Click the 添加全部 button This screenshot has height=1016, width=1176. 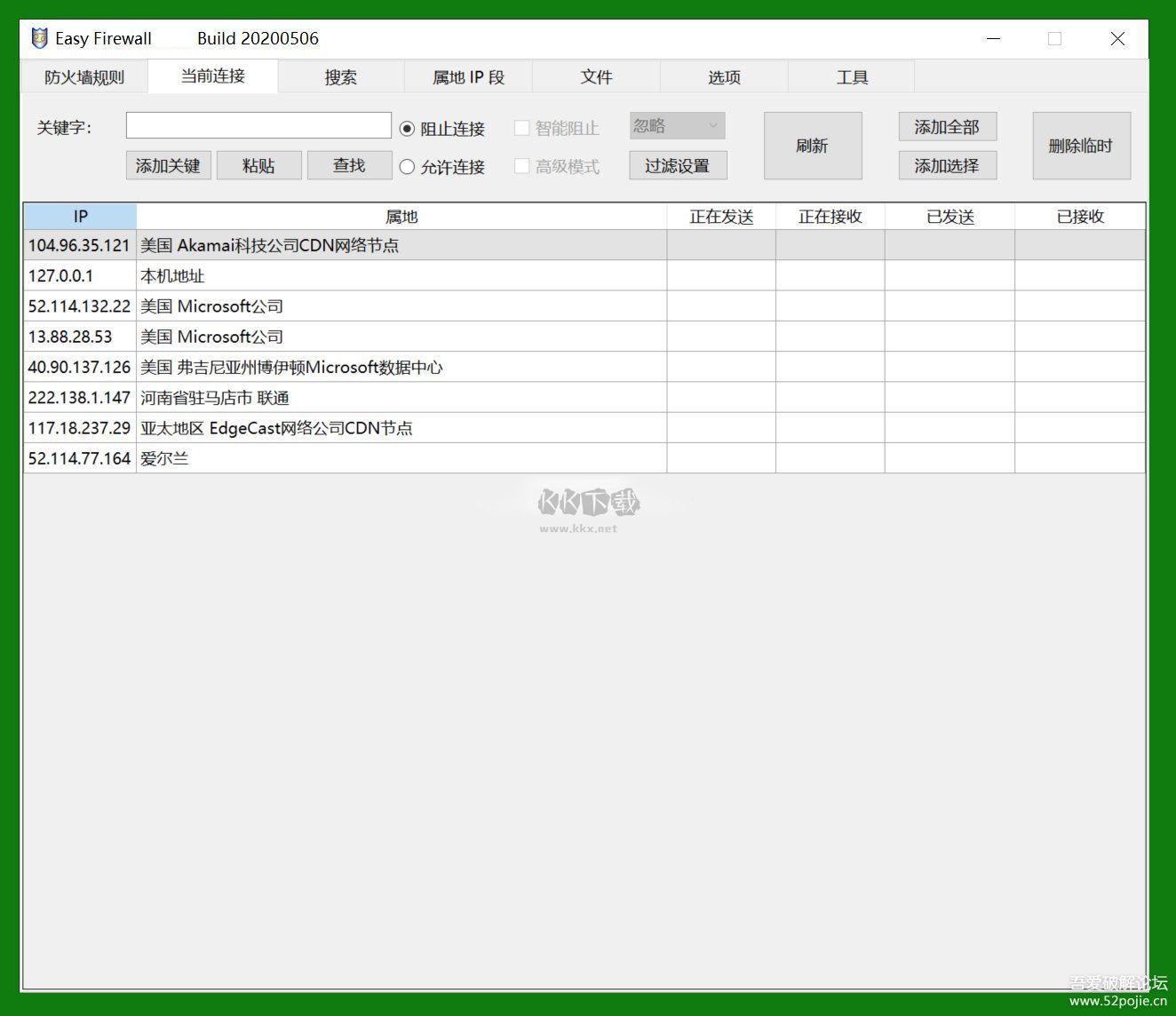[x=947, y=126]
